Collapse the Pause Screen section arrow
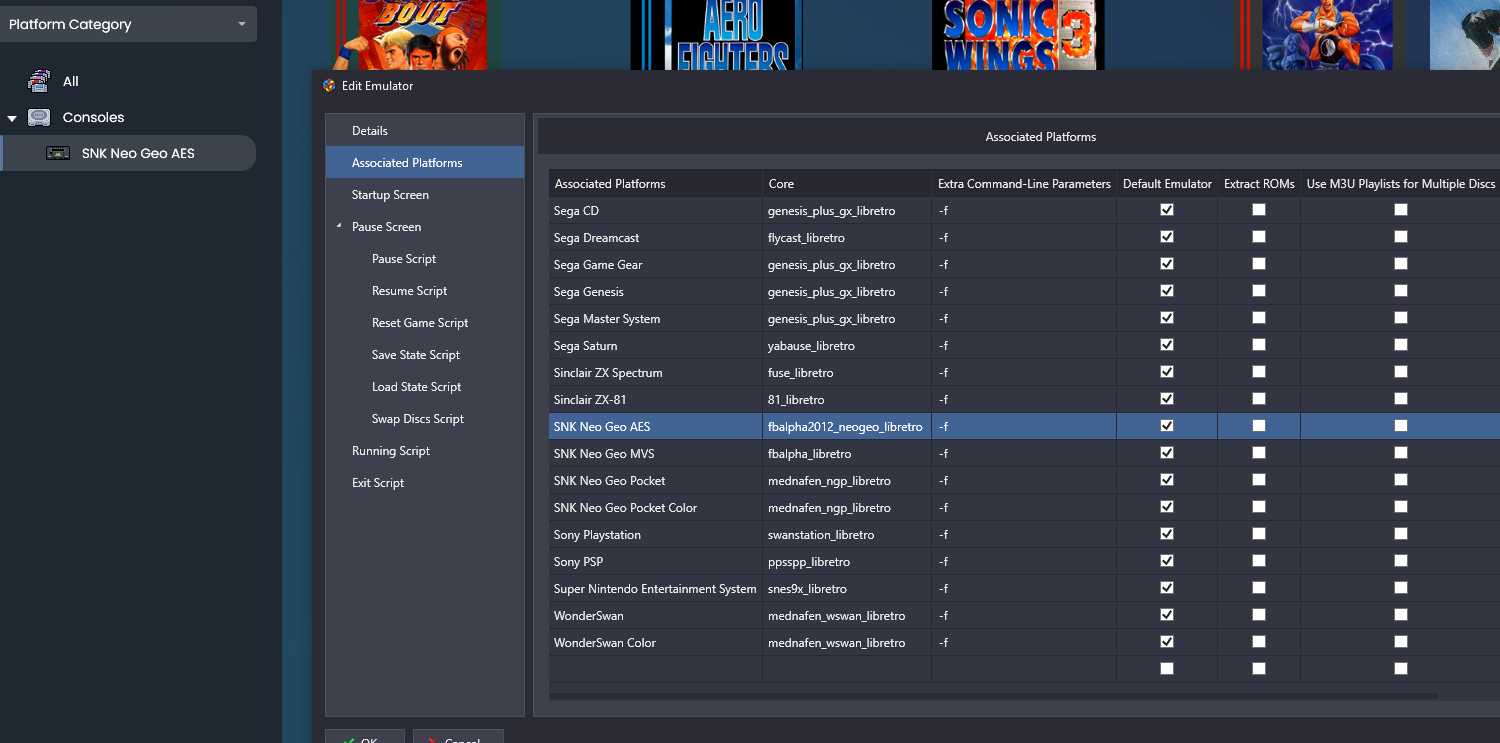Image resolution: width=1500 pixels, height=743 pixels. [x=339, y=226]
